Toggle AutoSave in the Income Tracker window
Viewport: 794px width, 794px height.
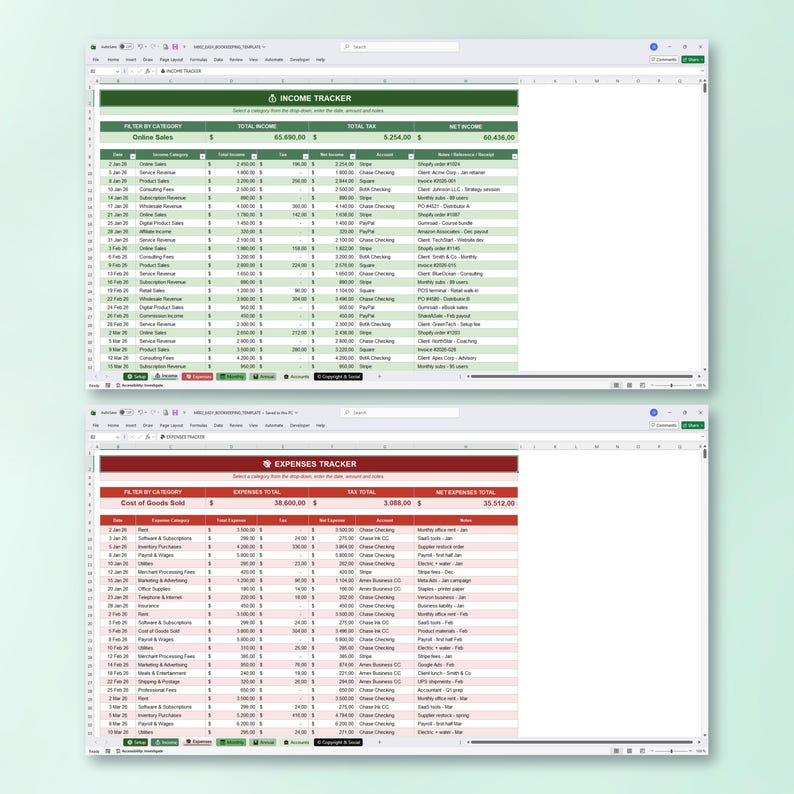click(126, 47)
